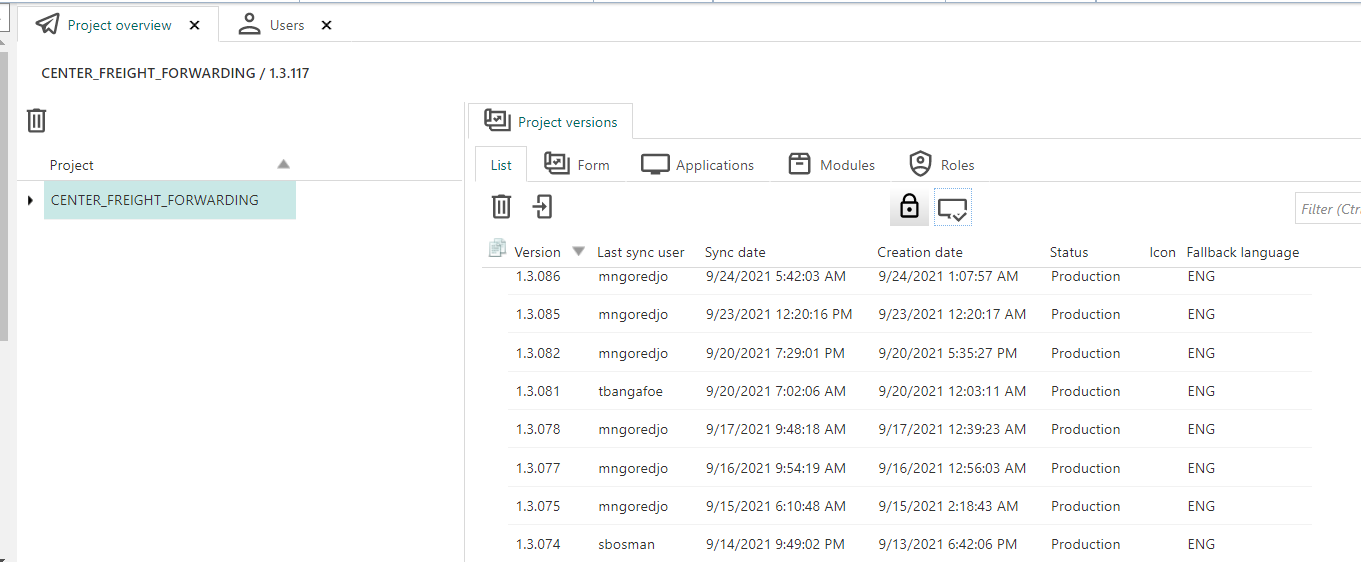
Task: Click the Project column header
Action: pos(72,165)
